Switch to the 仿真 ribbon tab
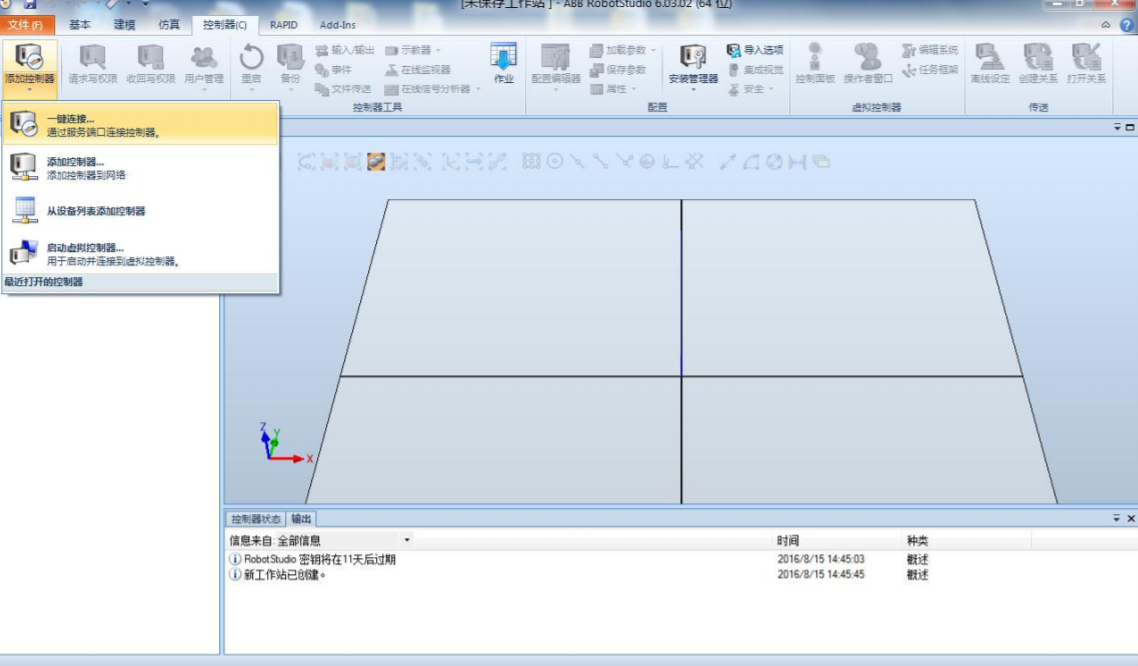The image size is (1138, 666). tap(168, 25)
